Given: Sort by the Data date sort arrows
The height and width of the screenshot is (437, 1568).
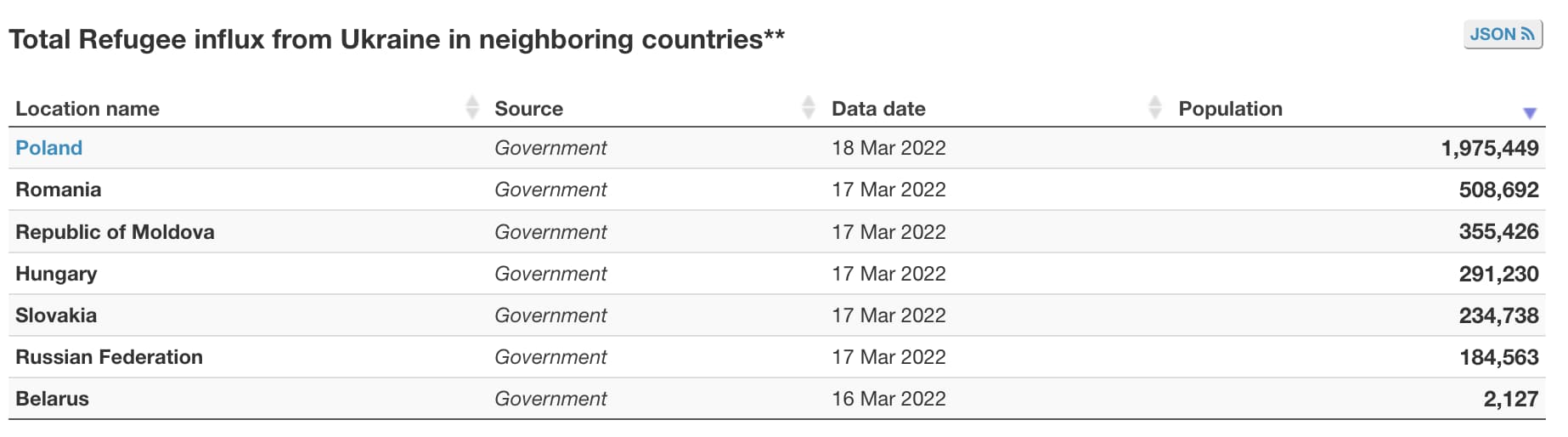Looking at the screenshot, I should tap(1155, 108).
